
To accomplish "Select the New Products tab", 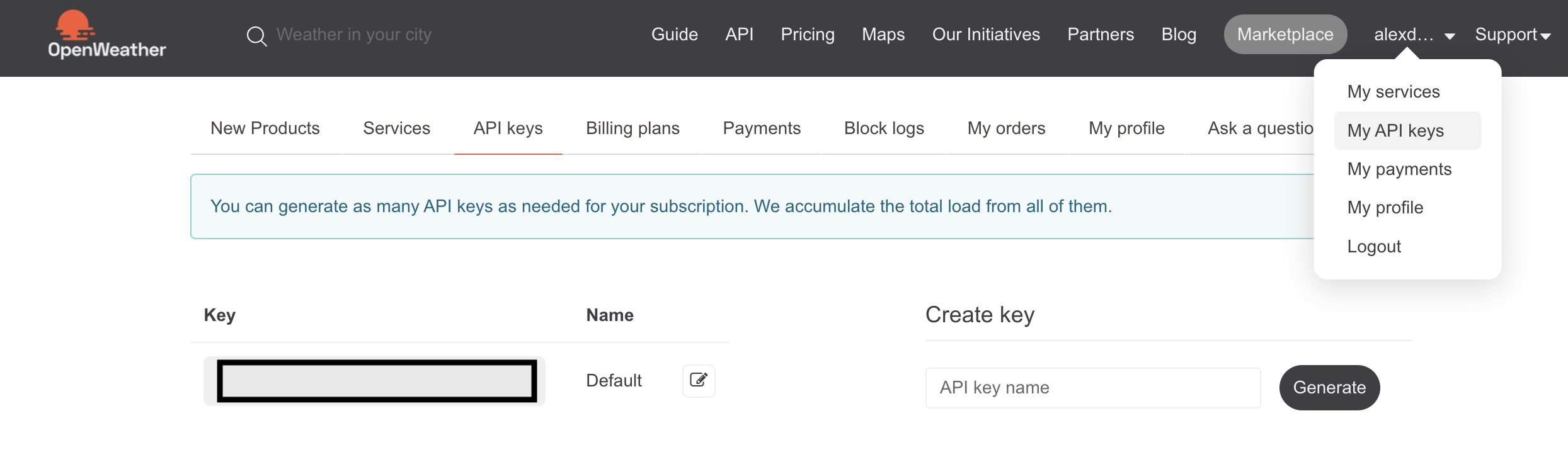I will [265, 128].
